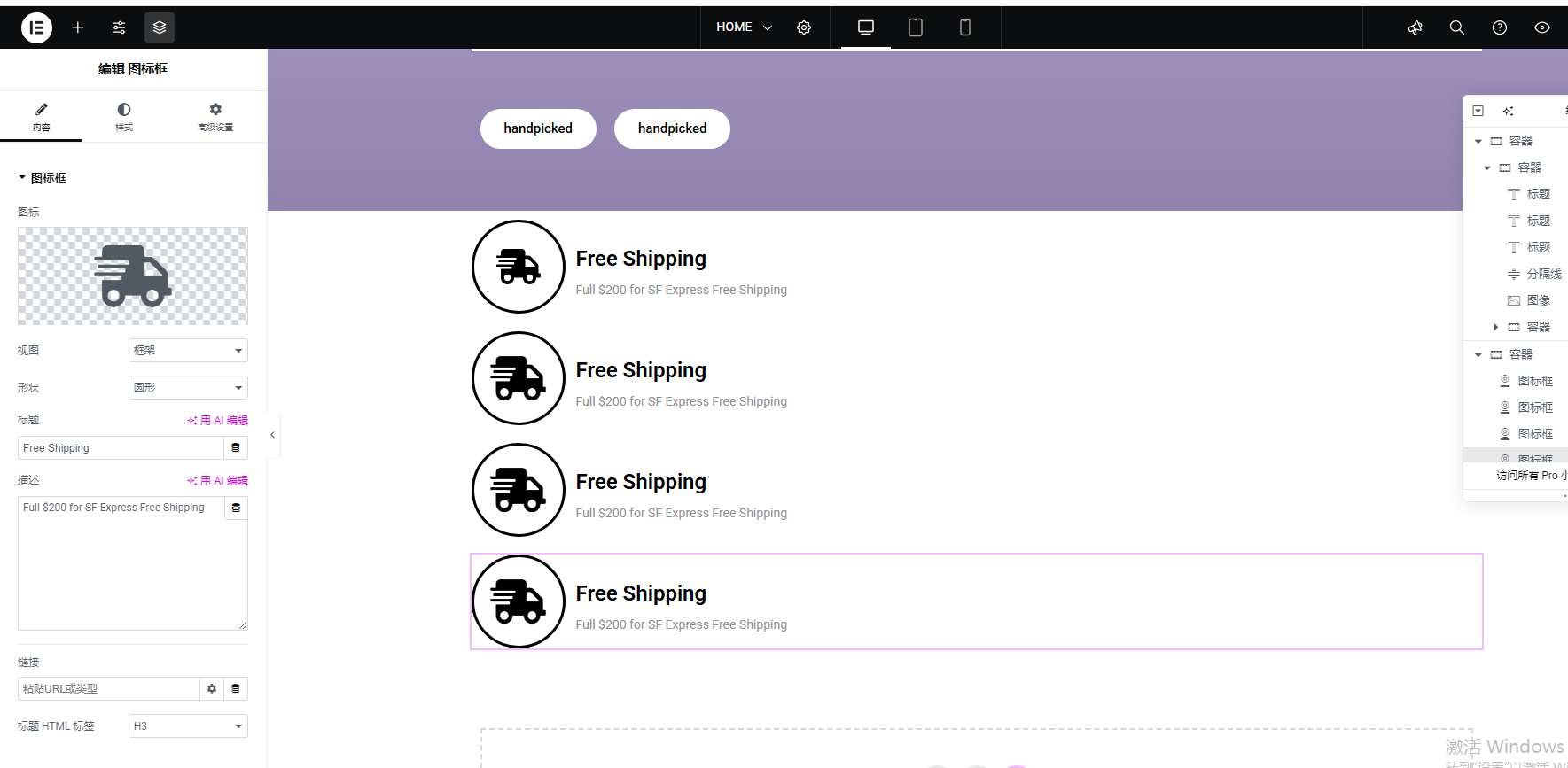
Task: Click the truck icon preview thumbnail
Action: [133, 276]
